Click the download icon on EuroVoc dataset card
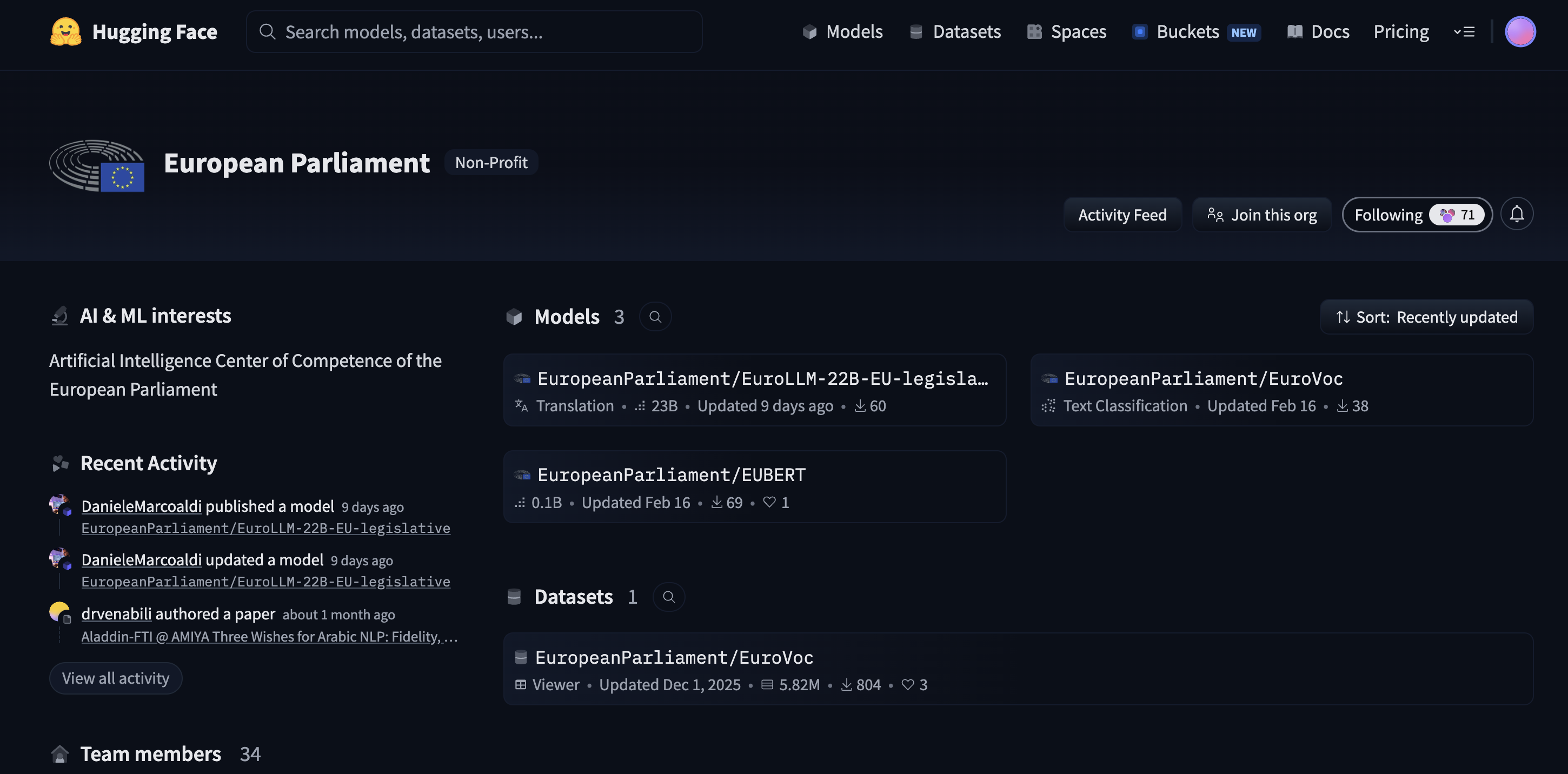Screen dimensions: 1568x774 pos(846,685)
